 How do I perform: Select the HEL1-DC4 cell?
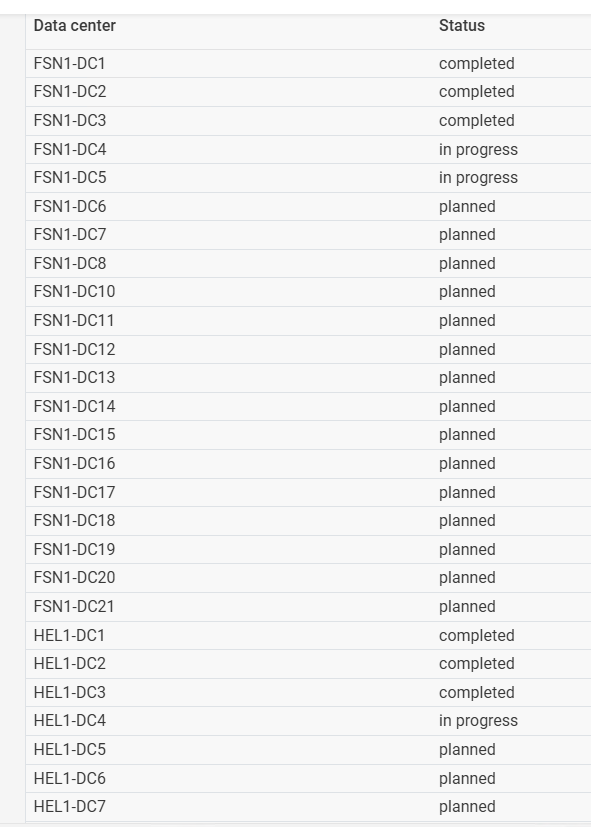point(70,720)
